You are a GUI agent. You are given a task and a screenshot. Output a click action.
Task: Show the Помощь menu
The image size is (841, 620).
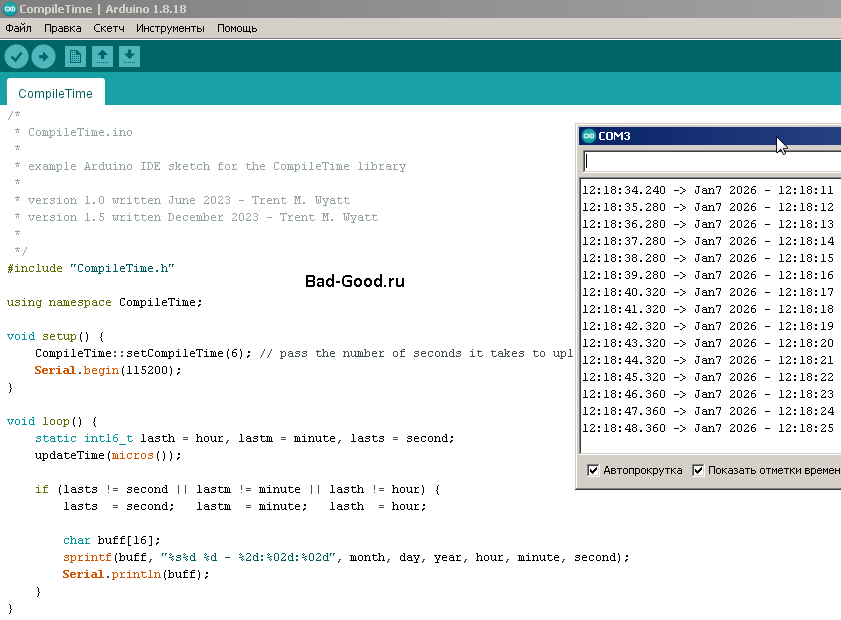click(x=237, y=28)
